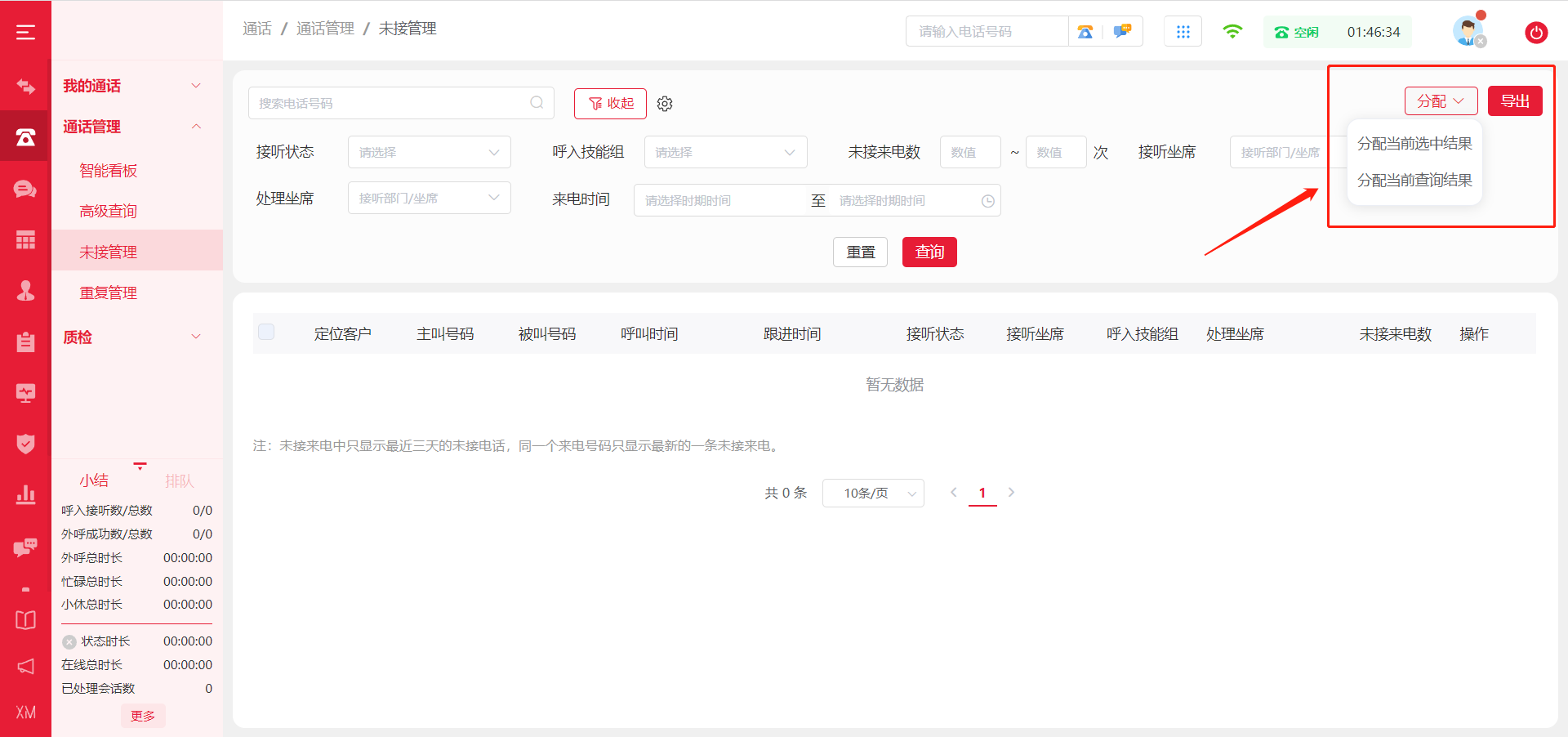This screenshot has width=1568, height=737.
Task: Focus the 请输入电话号码 dial input
Action: click(x=987, y=31)
